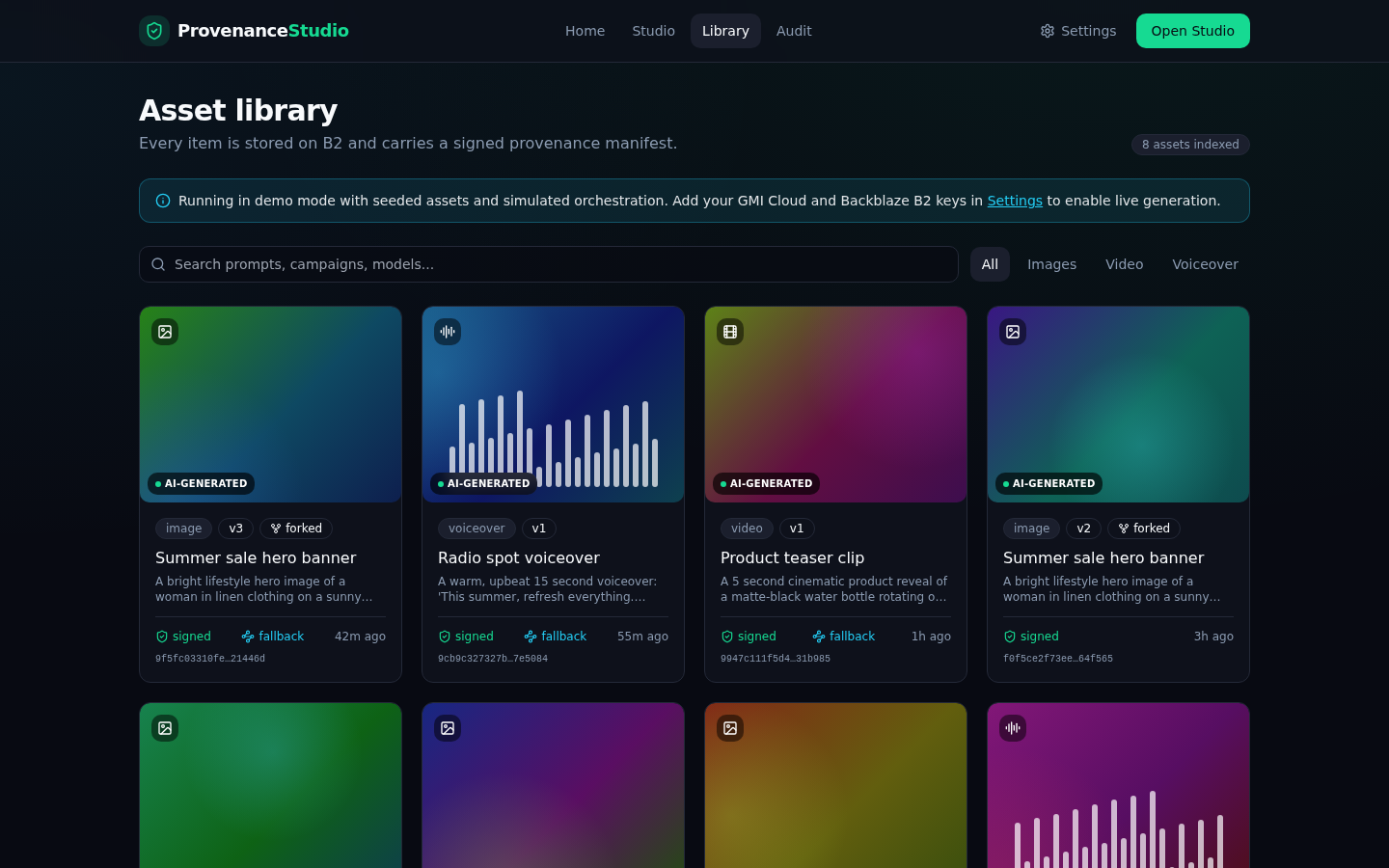Click the waveform icon on bottom-right magenta card
Viewport: 1389px width, 868px height.
pyautogui.click(x=1013, y=728)
